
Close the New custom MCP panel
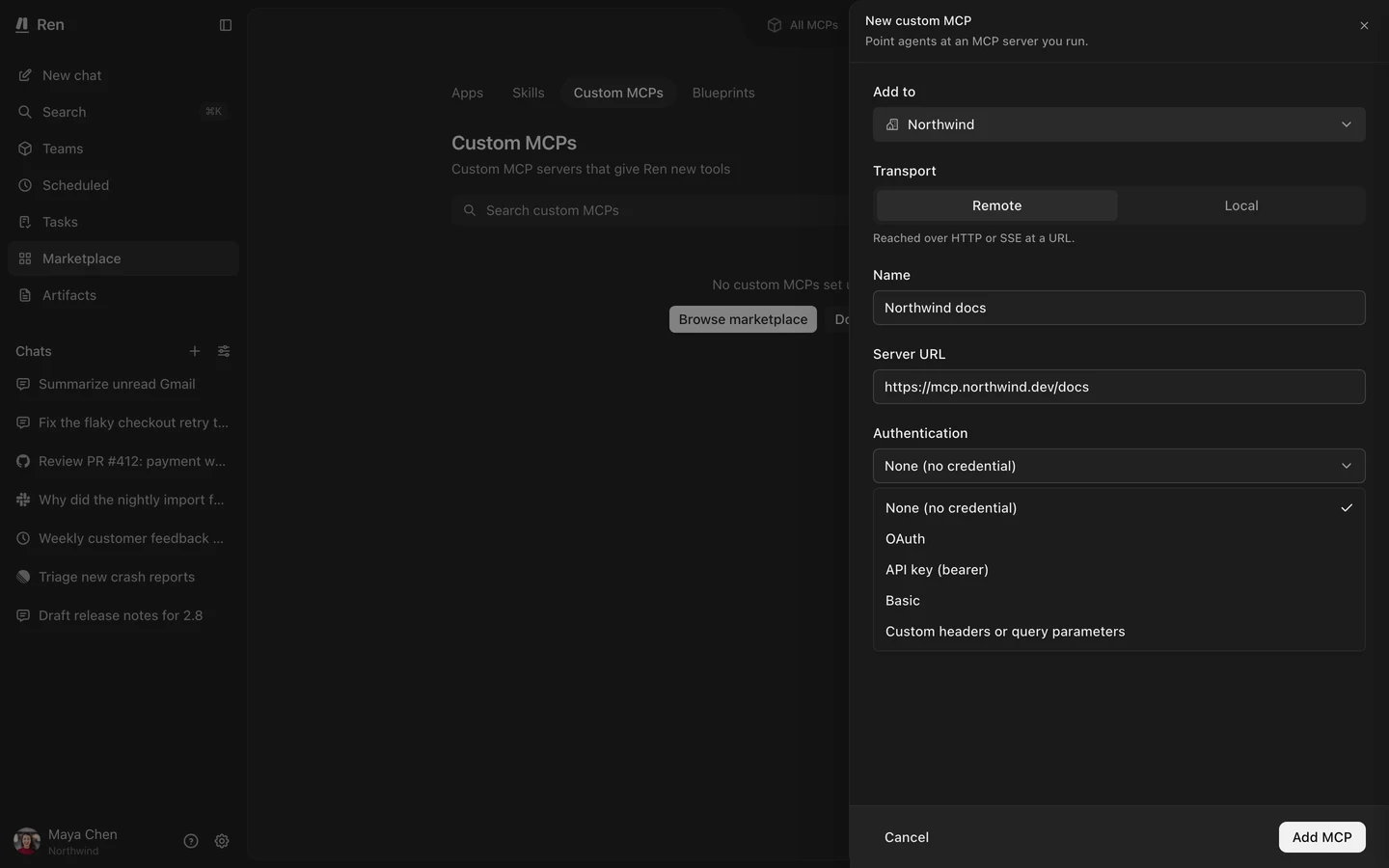coord(1364,26)
